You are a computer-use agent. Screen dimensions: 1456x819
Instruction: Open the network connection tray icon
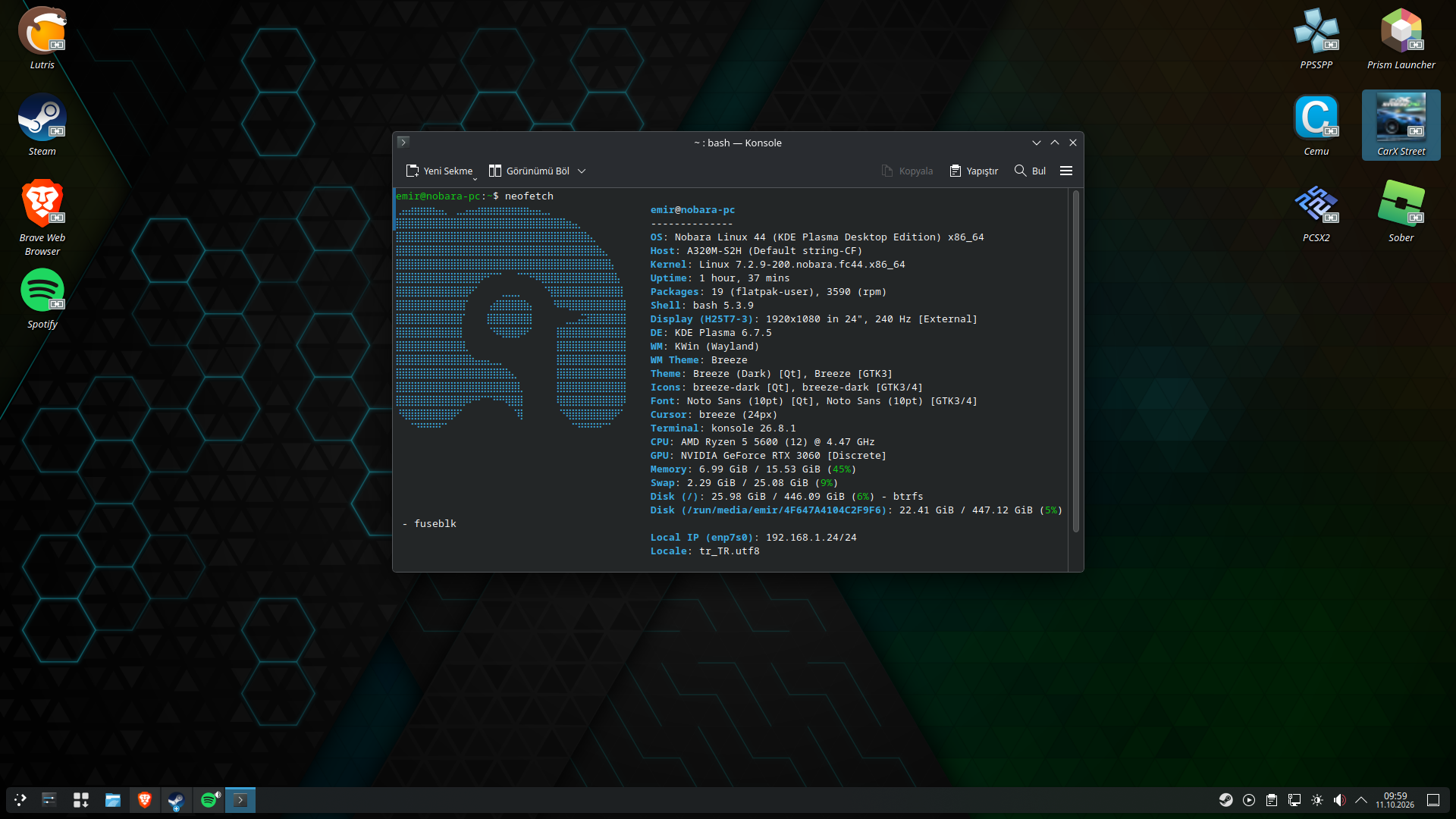tap(1294, 800)
